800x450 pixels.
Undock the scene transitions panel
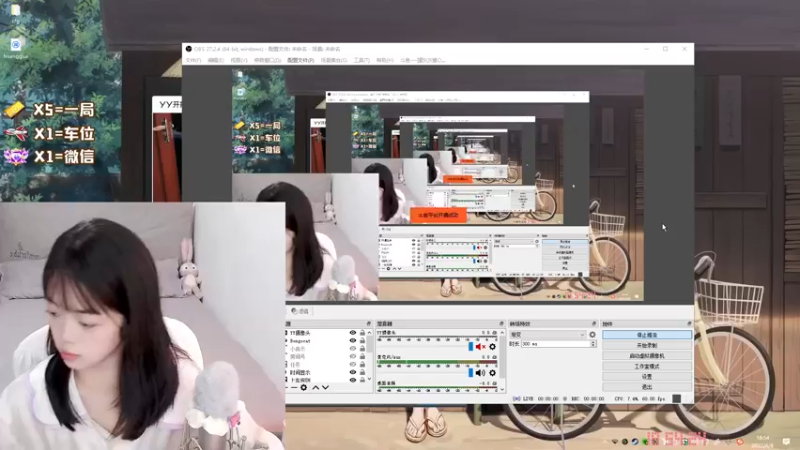coord(593,323)
